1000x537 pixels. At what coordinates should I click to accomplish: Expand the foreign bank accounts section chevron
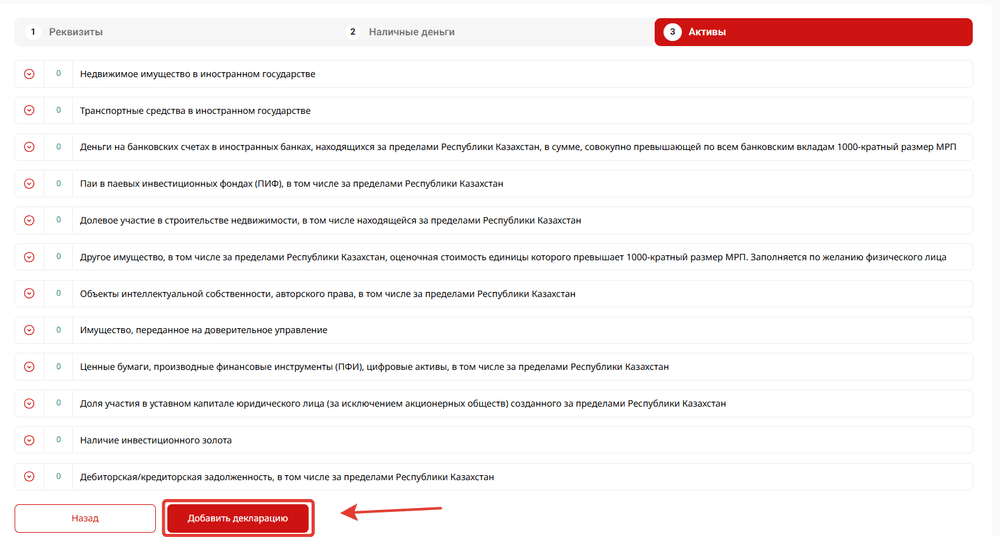pyautogui.click(x=29, y=147)
